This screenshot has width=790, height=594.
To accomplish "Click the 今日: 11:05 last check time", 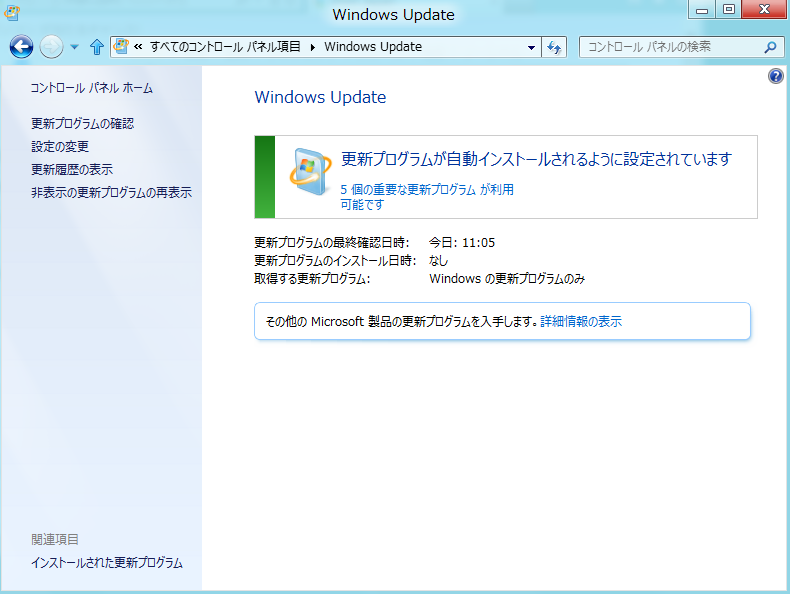I will [x=462, y=243].
